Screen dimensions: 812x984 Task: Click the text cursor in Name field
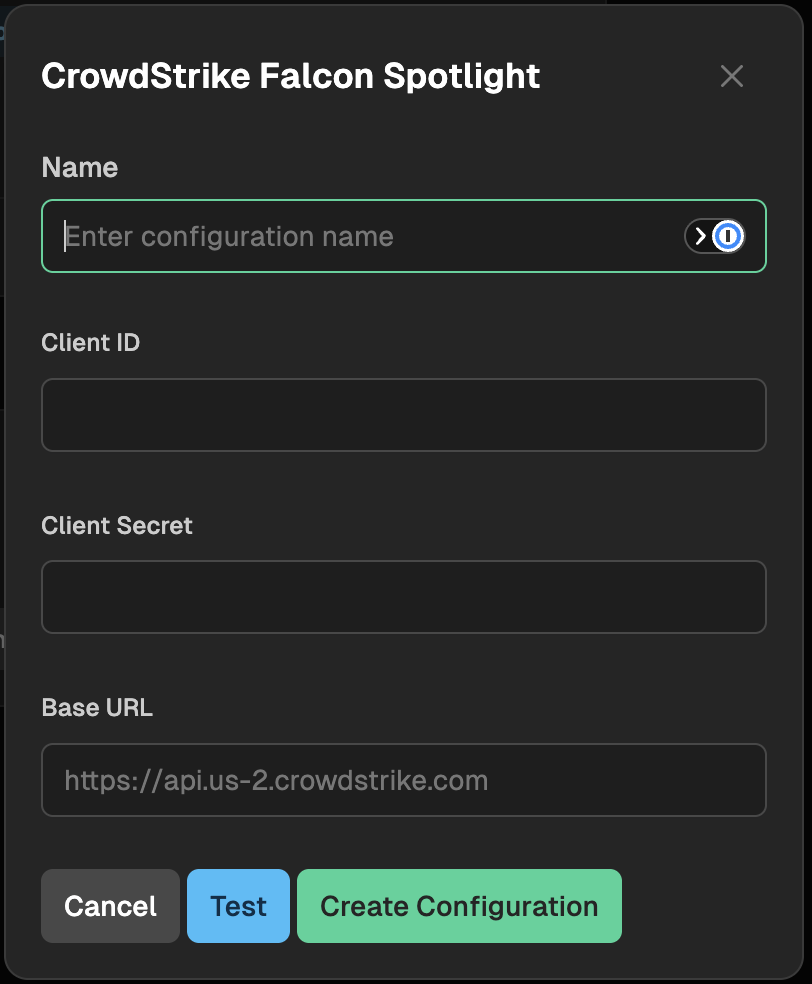65,236
